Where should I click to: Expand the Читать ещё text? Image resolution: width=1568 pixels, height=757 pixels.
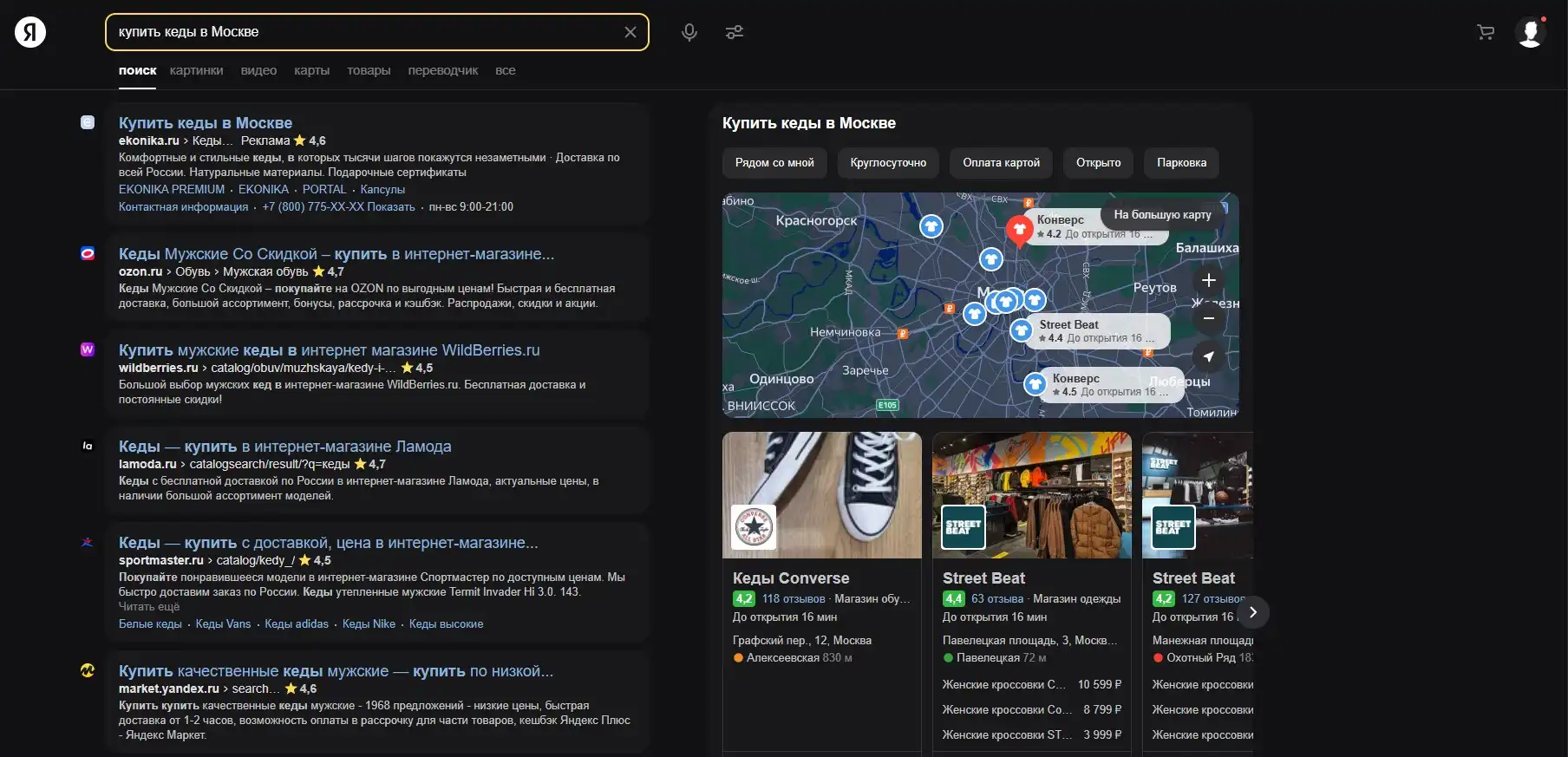click(149, 606)
